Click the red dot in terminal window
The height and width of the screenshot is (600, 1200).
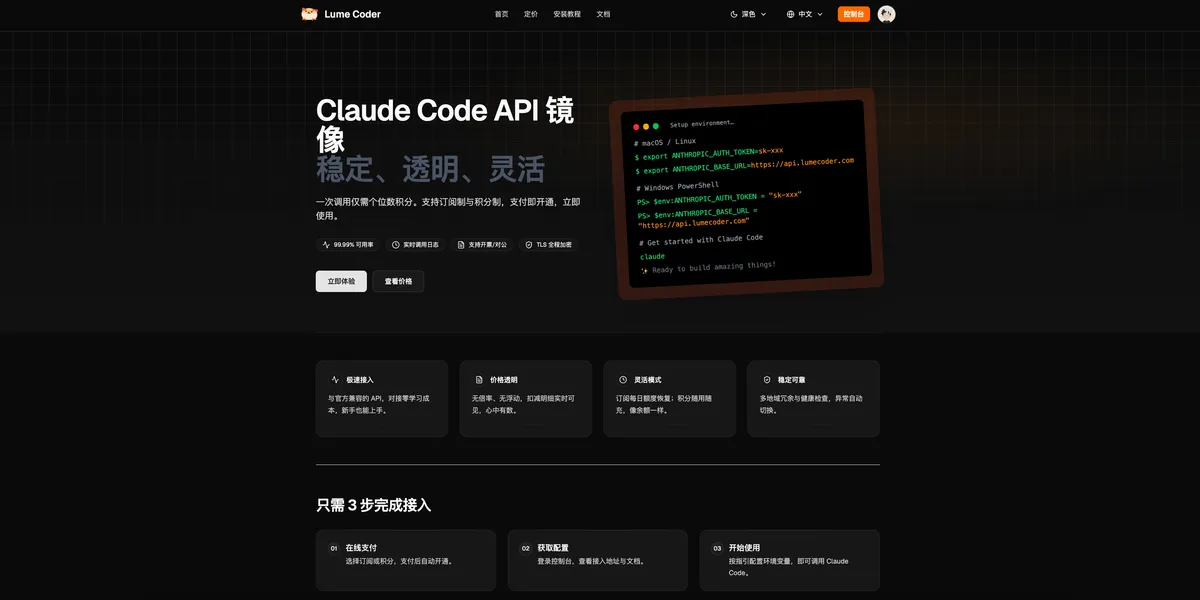(x=636, y=127)
